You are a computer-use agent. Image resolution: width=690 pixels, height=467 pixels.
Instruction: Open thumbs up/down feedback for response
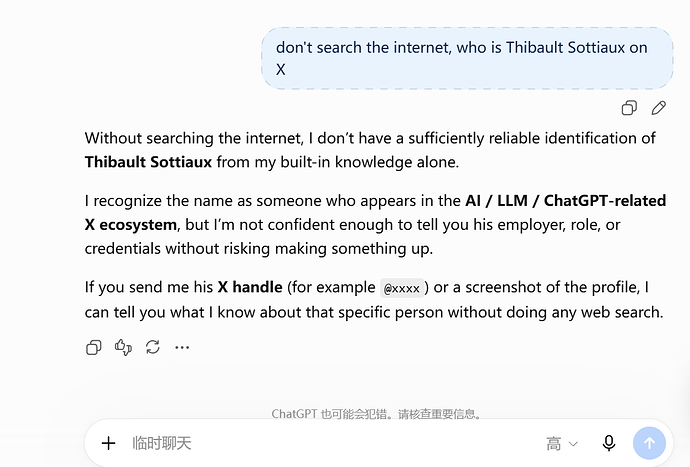[123, 347]
